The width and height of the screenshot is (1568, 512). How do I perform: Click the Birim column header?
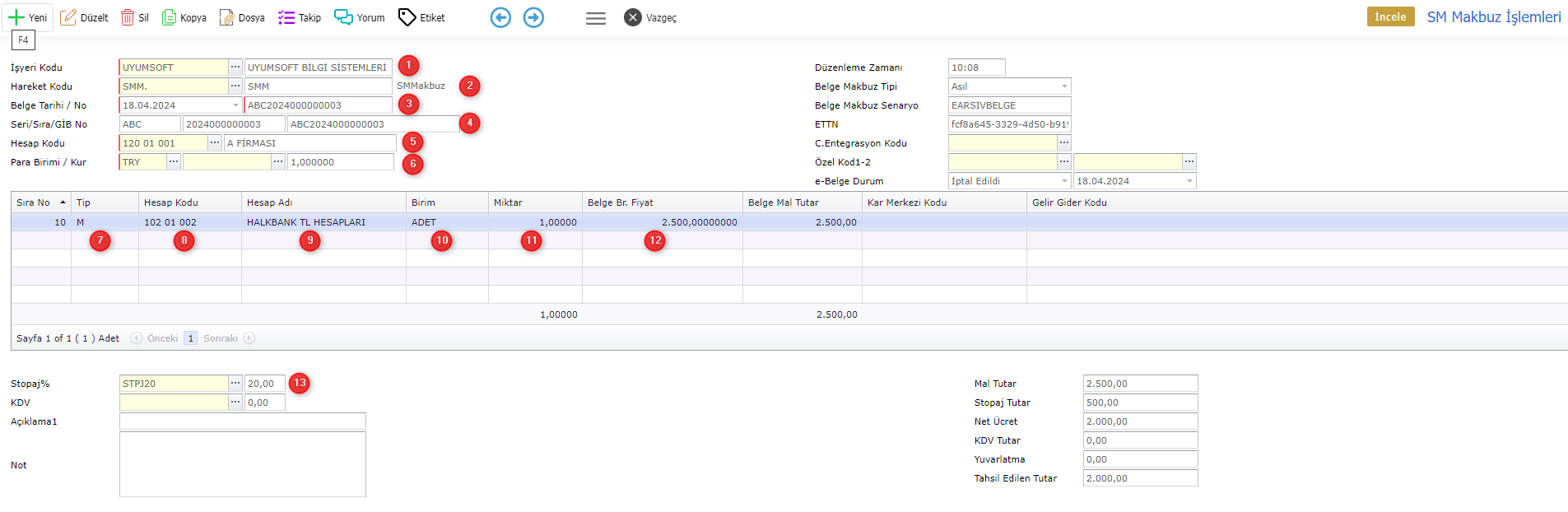point(447,202)
